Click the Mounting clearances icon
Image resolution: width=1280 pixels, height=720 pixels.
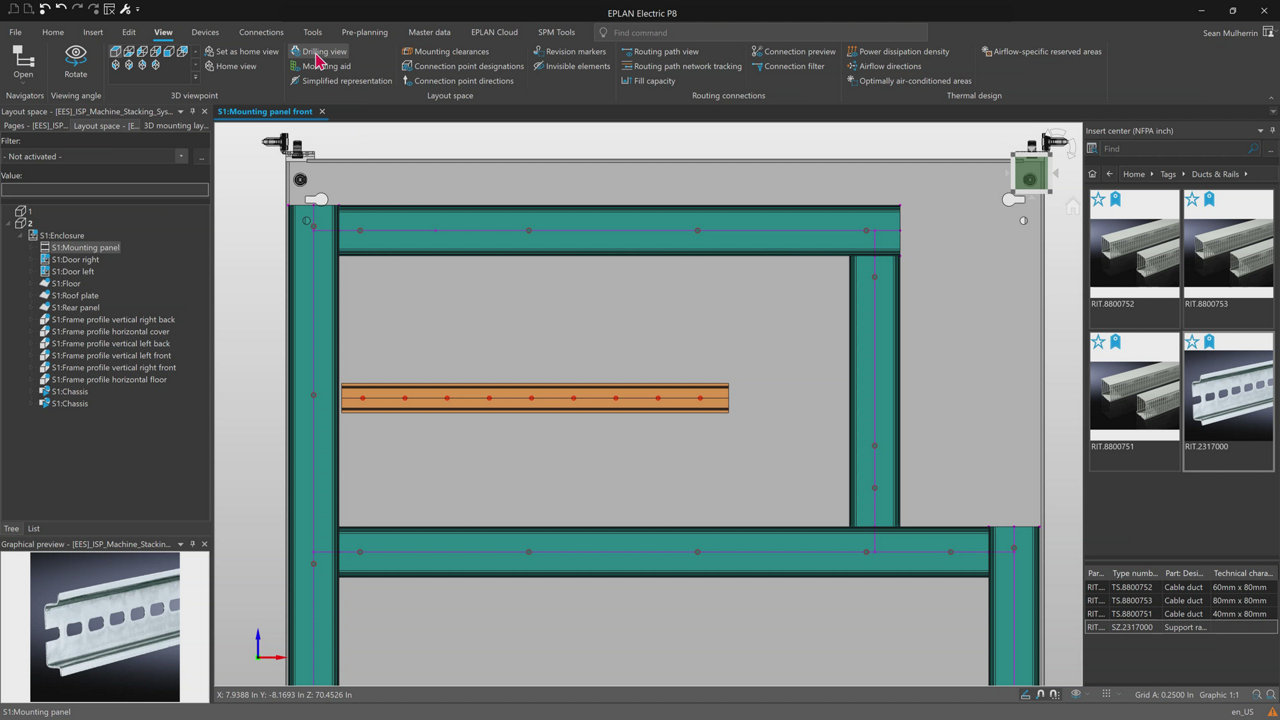tap(407, 51)
